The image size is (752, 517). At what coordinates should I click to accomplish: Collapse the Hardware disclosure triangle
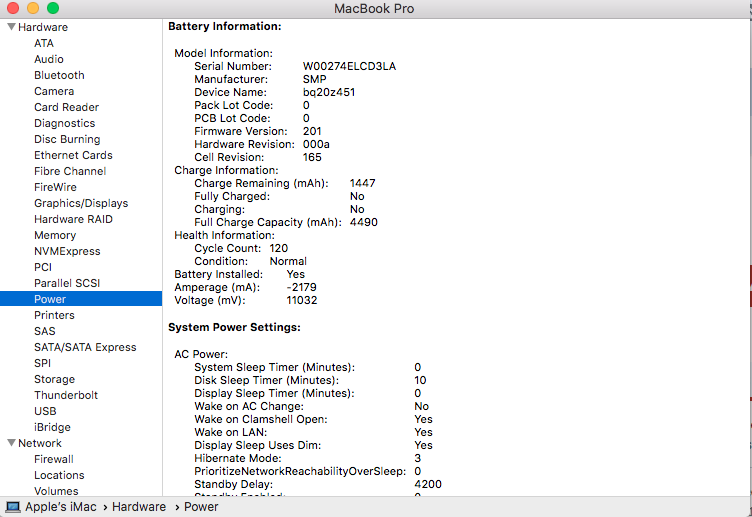(x=12, y=27)
